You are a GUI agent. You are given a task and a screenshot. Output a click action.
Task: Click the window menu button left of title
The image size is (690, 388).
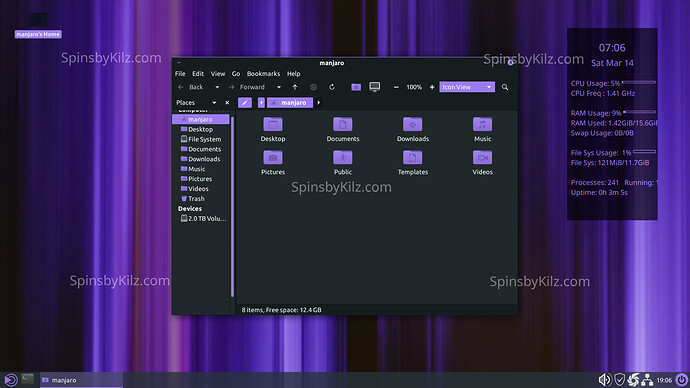coord(179,62)
